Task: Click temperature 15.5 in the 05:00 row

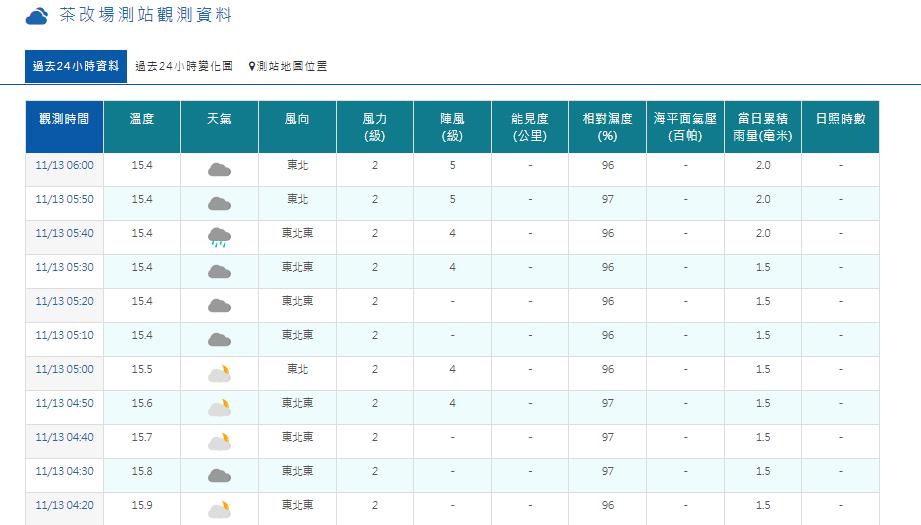Action: coord(142,370)
